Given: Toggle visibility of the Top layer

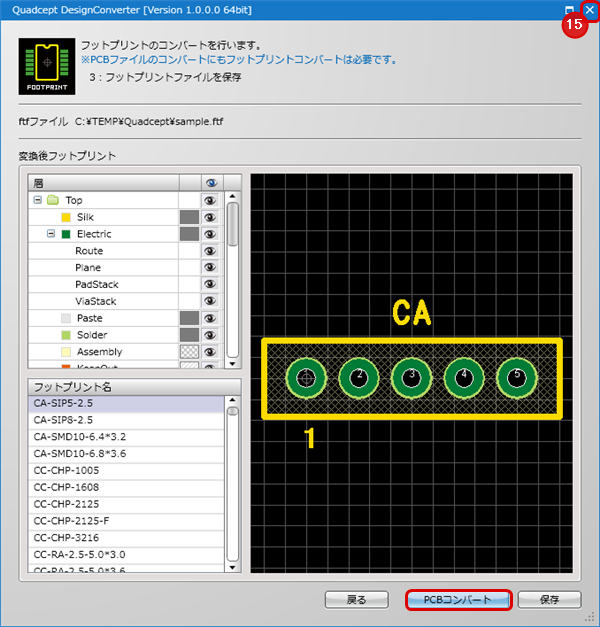Looking at the screenshot, I should 210,200.
